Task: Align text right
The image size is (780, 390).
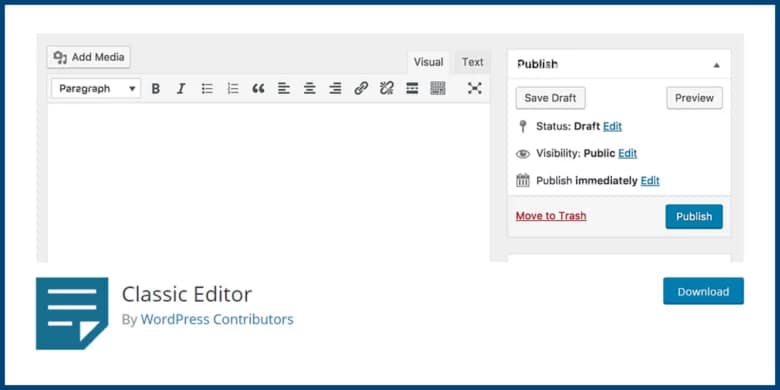Action: 335,89
